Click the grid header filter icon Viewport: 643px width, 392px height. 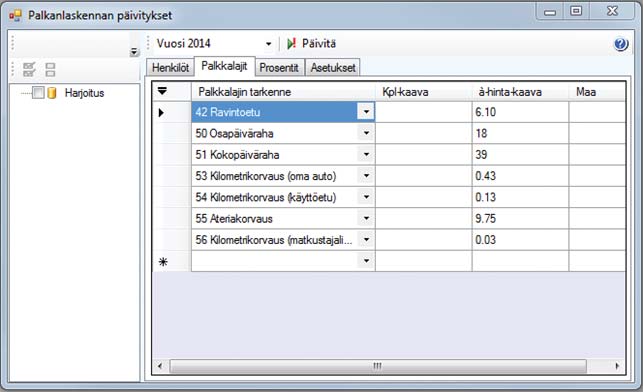(x=162, y=91)
